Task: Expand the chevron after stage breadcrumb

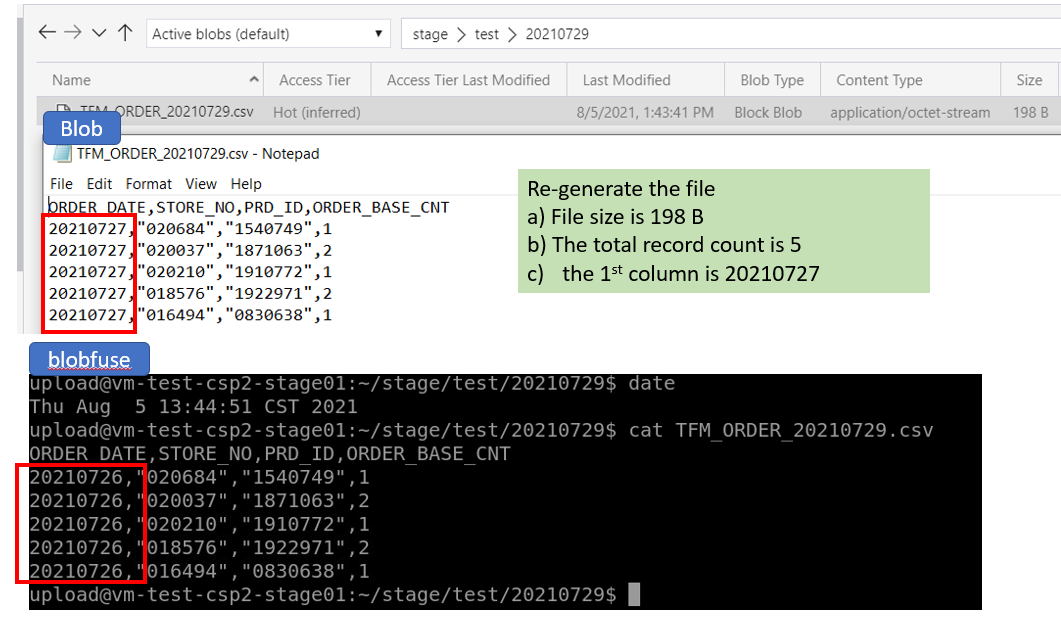Action: pyautogui.click(x=459, y=33)
